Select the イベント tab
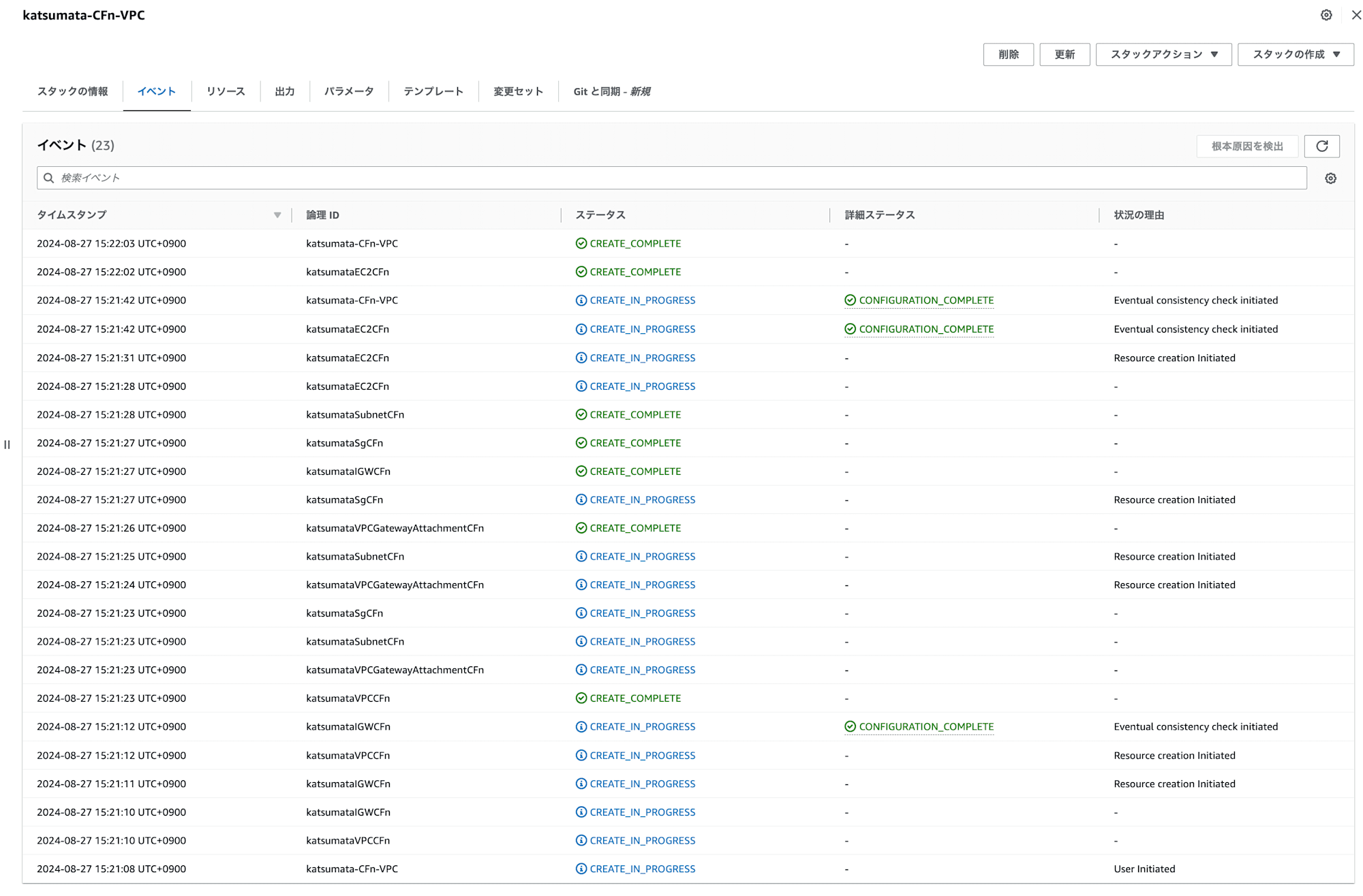 [157, 91]
